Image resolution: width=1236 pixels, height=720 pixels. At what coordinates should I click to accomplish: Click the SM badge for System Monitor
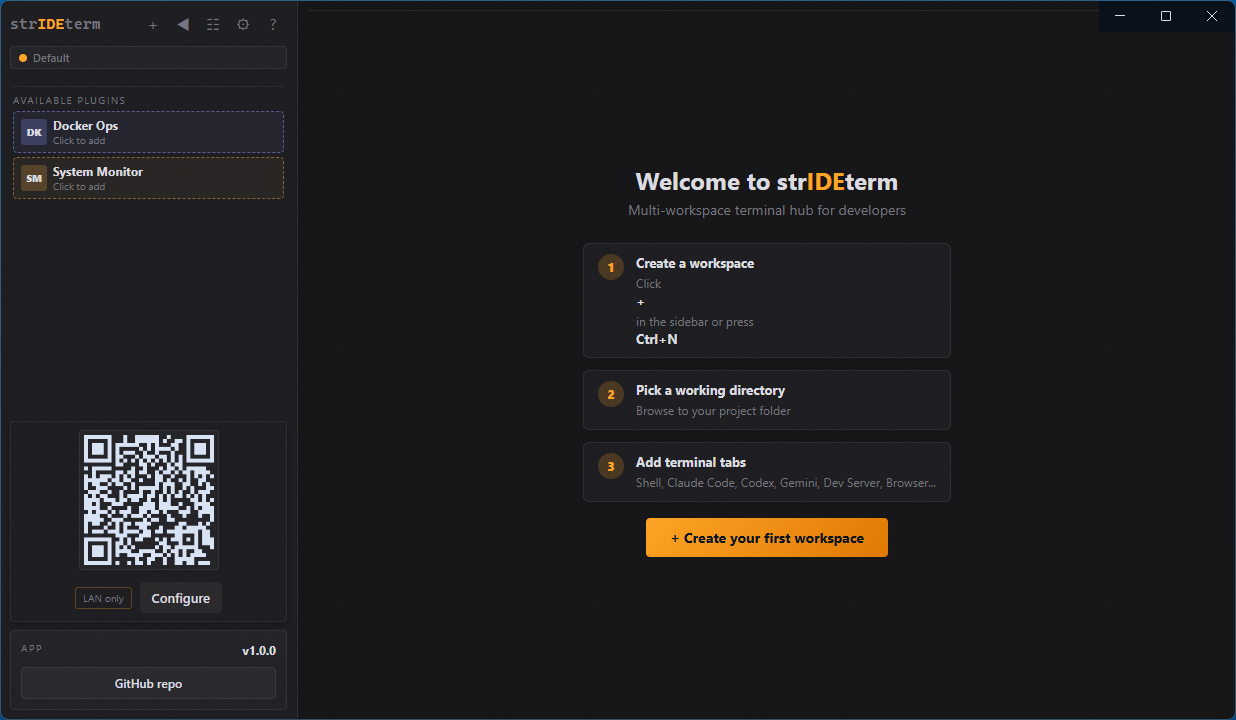coord(33,178)
